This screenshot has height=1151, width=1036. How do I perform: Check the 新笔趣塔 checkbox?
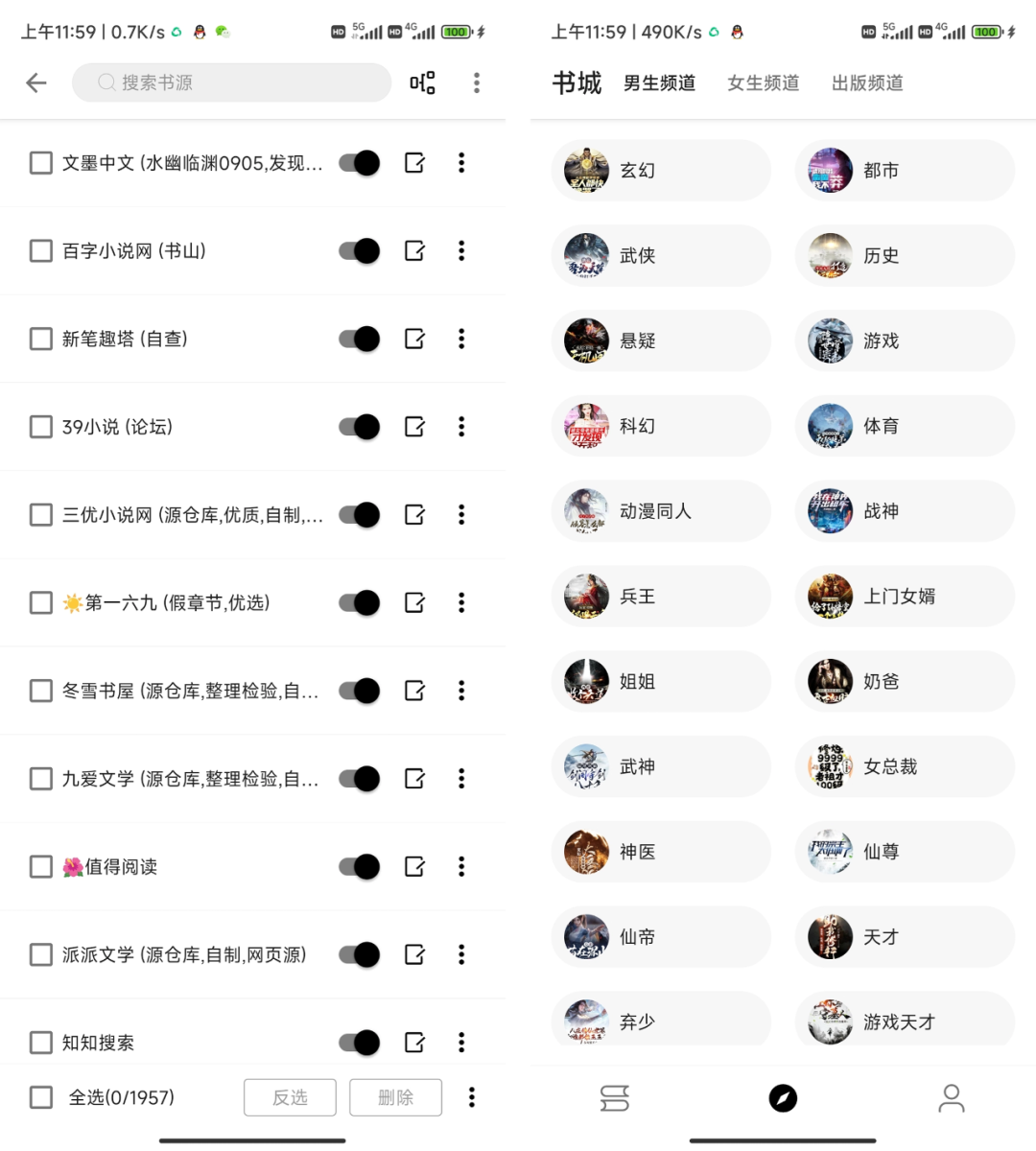(41, 340)
